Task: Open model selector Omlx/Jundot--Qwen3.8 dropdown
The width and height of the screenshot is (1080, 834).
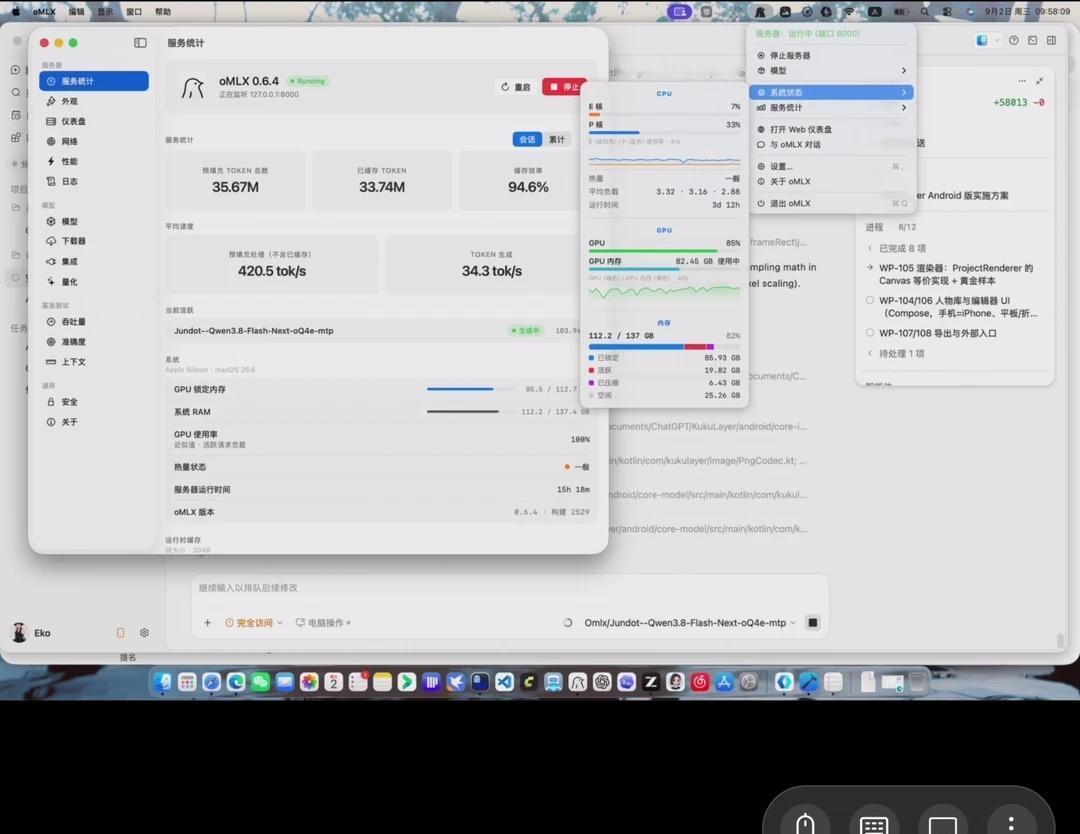Action: coord(690,623)
